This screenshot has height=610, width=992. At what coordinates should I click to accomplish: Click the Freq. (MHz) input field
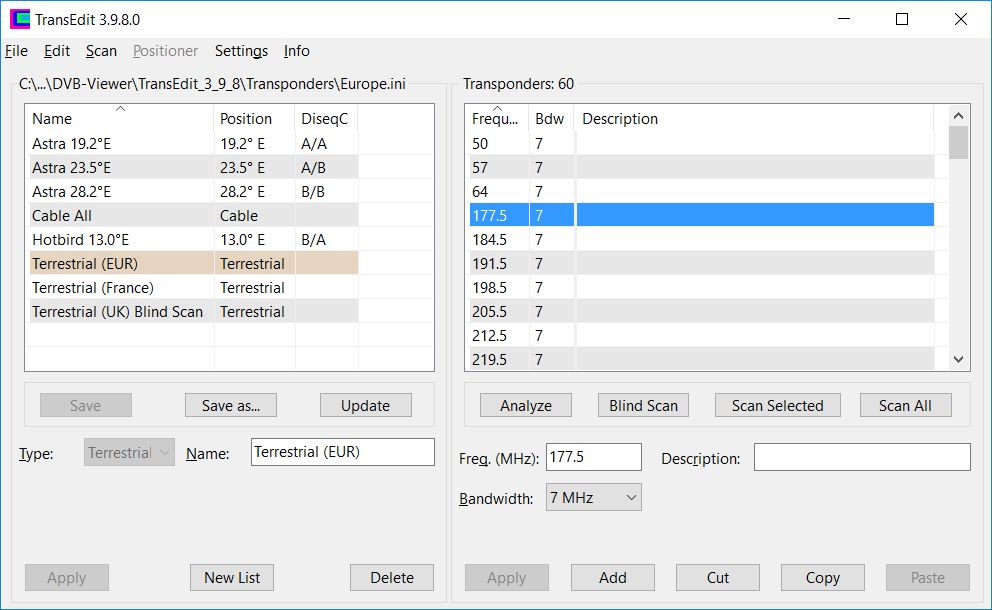click(594, 457)
